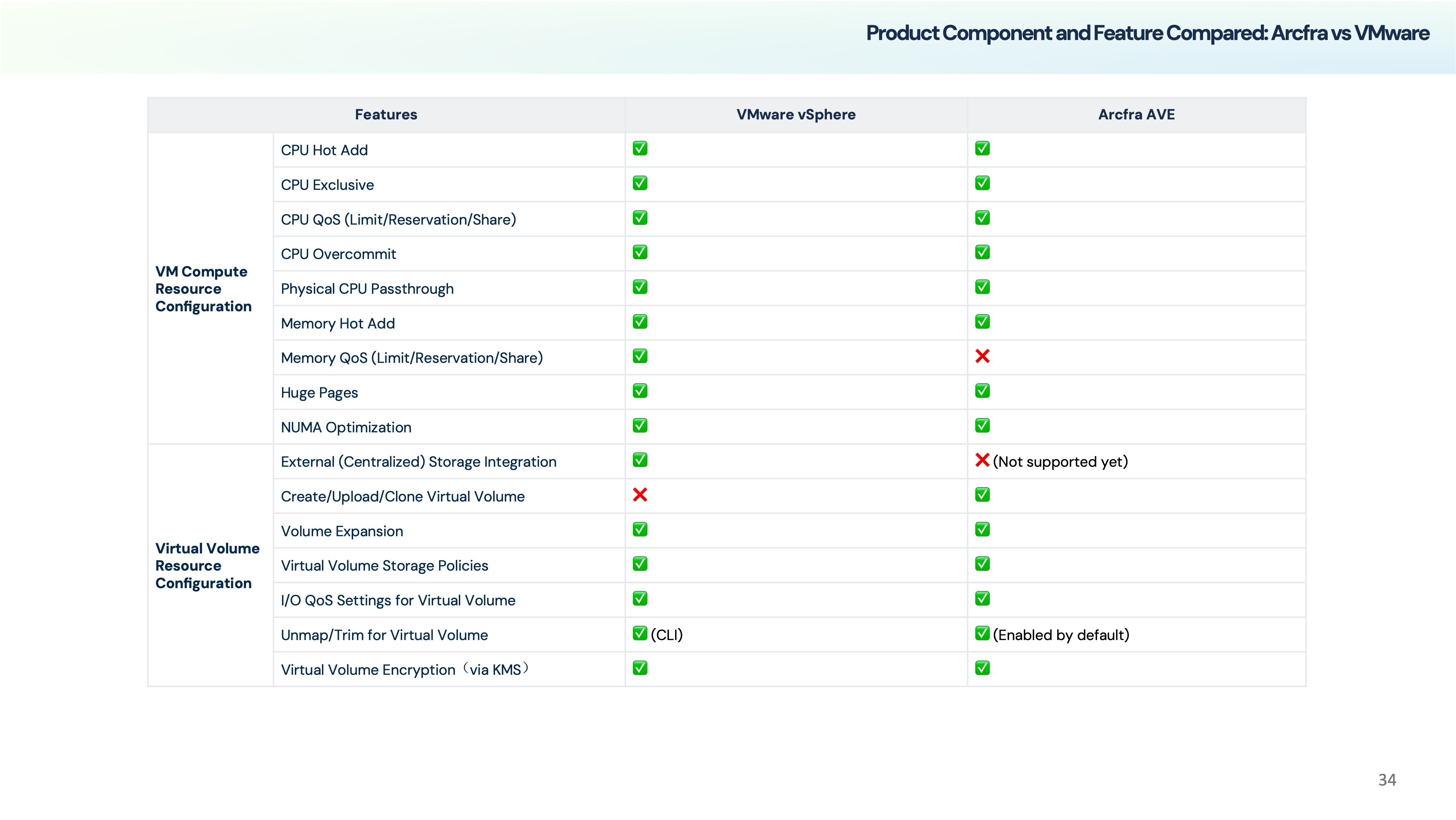Click VMware check for NUMA Optimization
The height and width of the screenshot is (820, 1456).
point(640,425)
